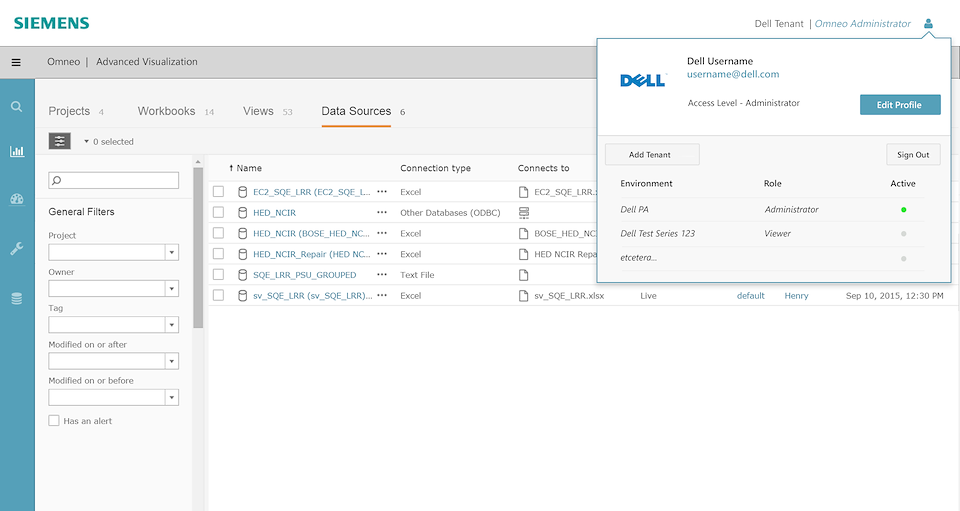This screenshot has height=511, width=960.
Task: Open more options for SQE_LRR_PSU_GROUPED
Action: [382, 275]
